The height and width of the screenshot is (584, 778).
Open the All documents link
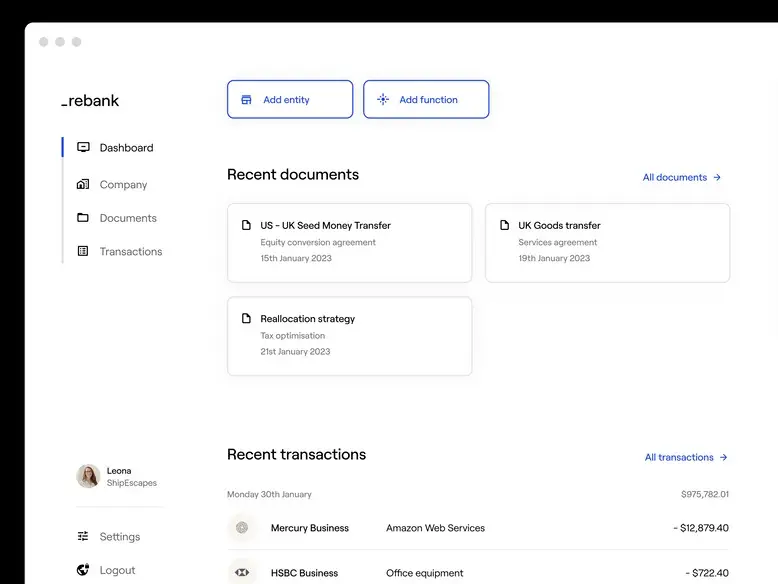click(x=682, y=177)
